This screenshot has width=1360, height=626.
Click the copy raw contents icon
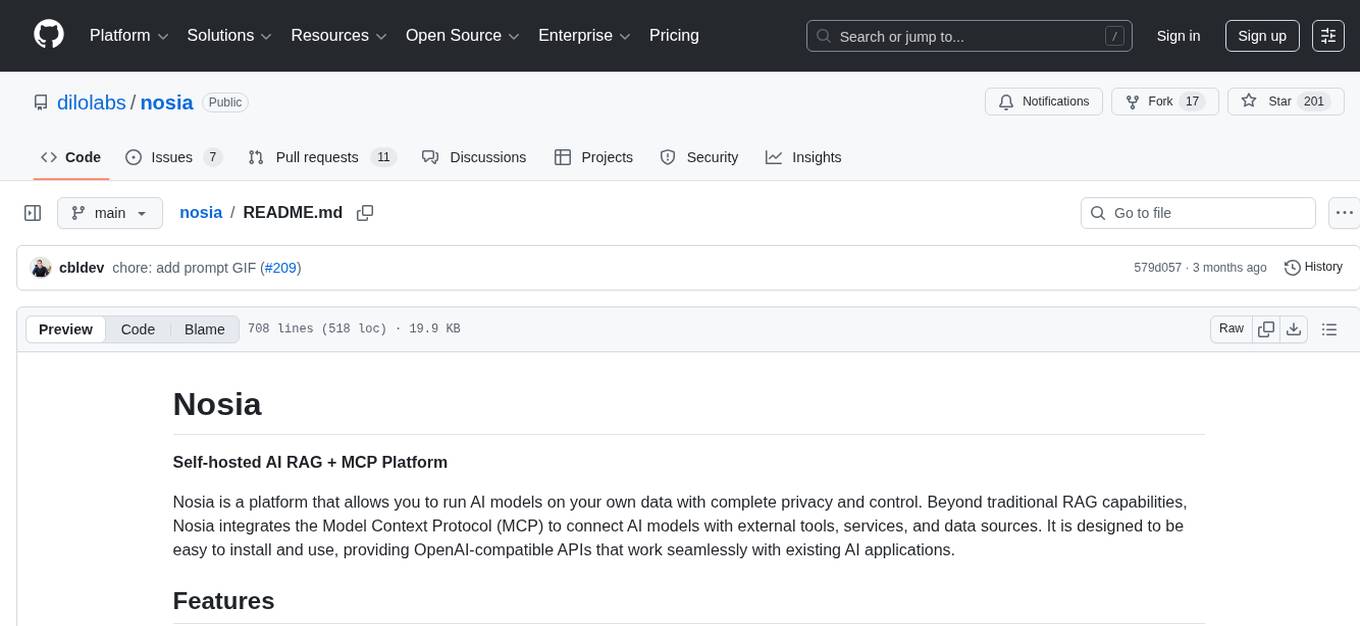coord(1266,328)
